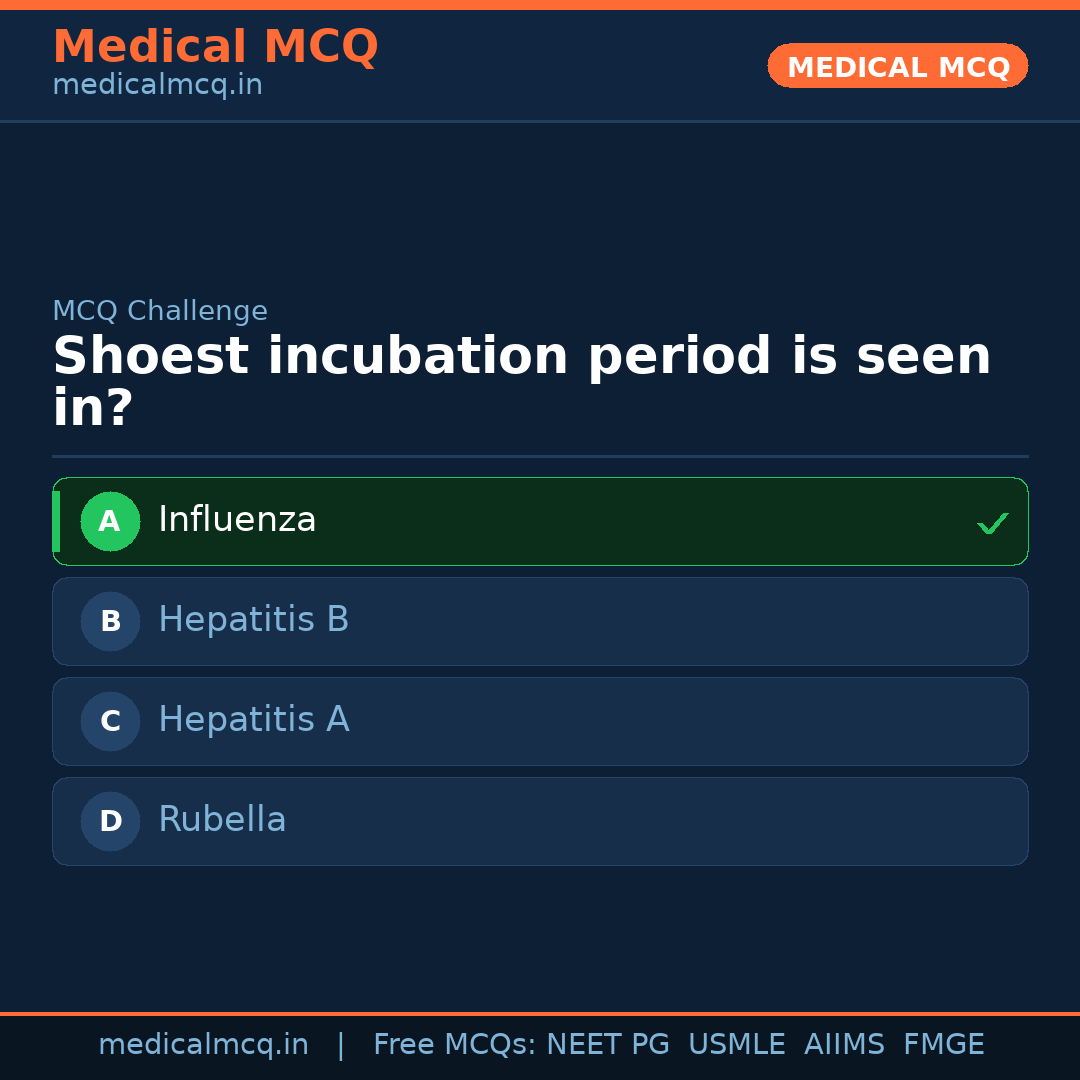Open the medicalmcq.in link under the logo
The image size is (1080, 1080).
[157, 85]
